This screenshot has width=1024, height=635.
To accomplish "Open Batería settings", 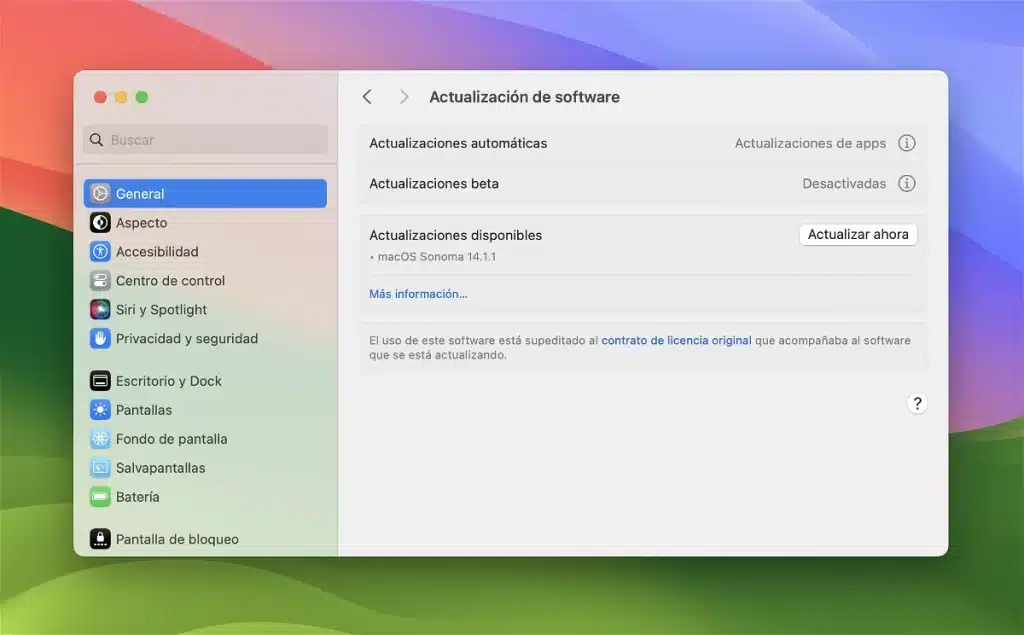I will coord(205,497).
